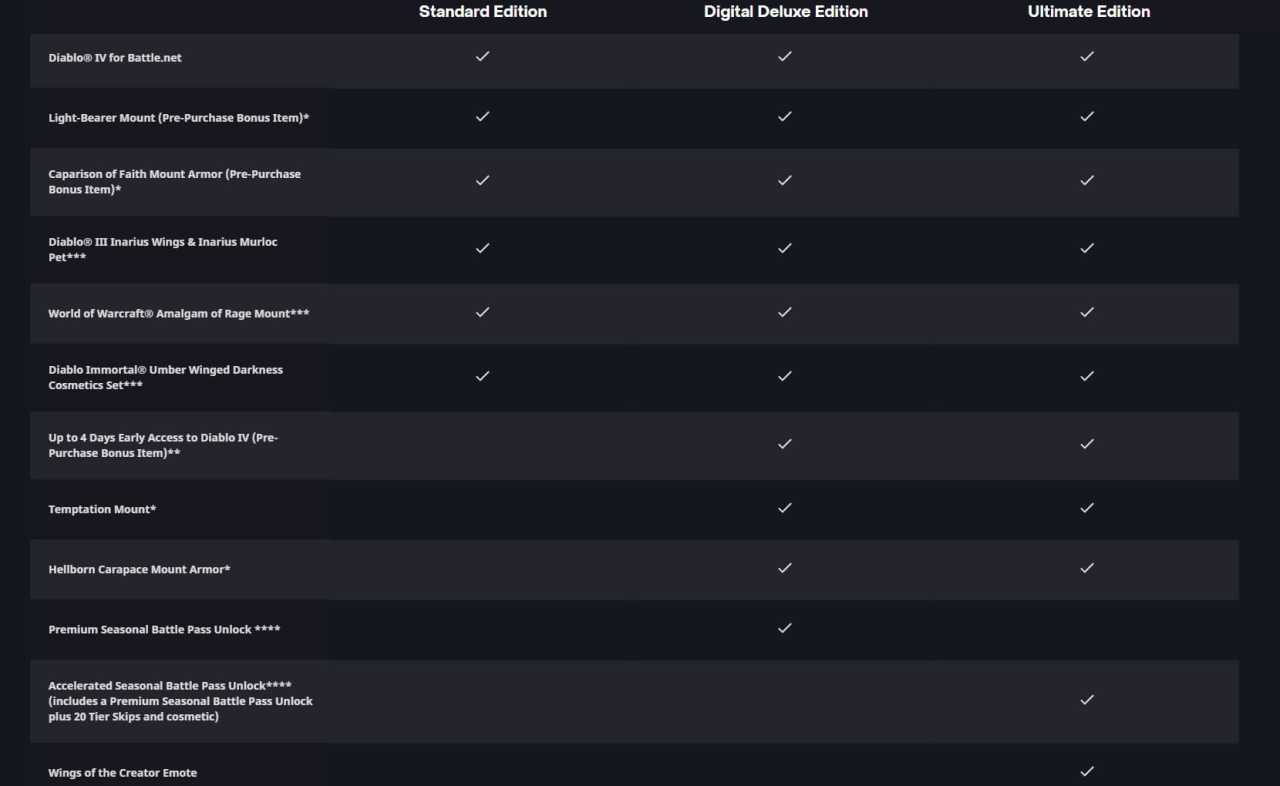1280x786 pixels.
Task: Click Ultimate checkmark for Wings of the Creator Emote
Action: coord(1087,772)
